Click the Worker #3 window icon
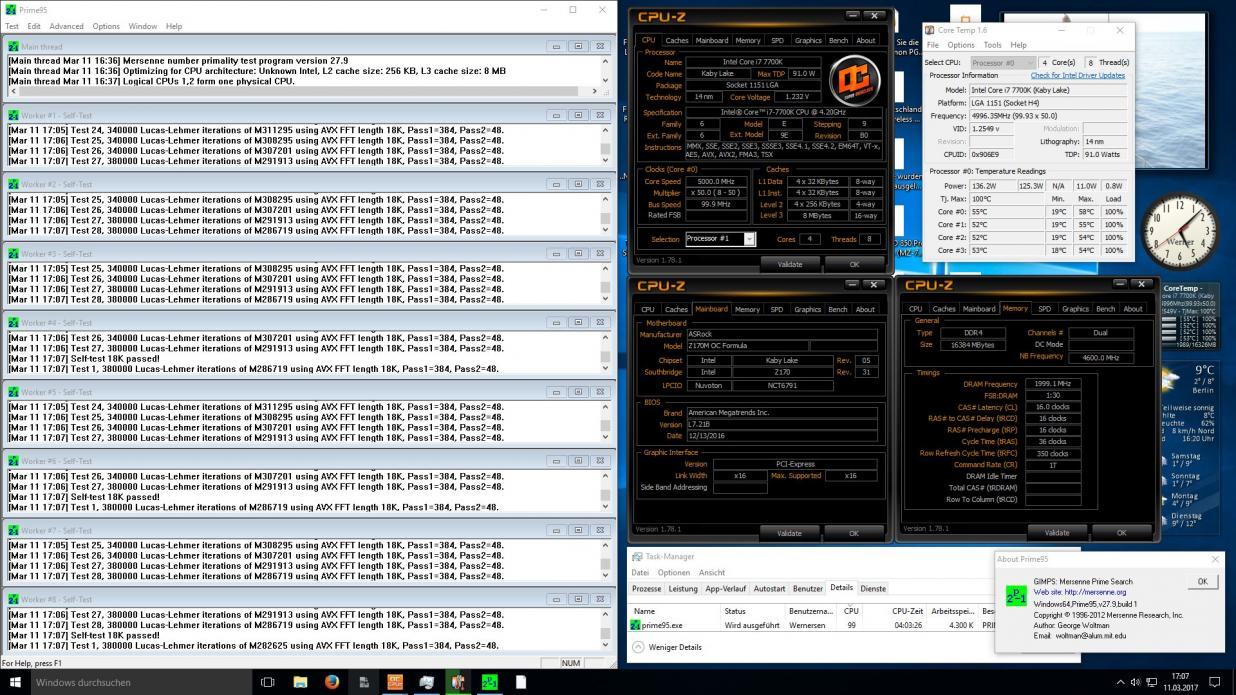 tap(13, 254)
